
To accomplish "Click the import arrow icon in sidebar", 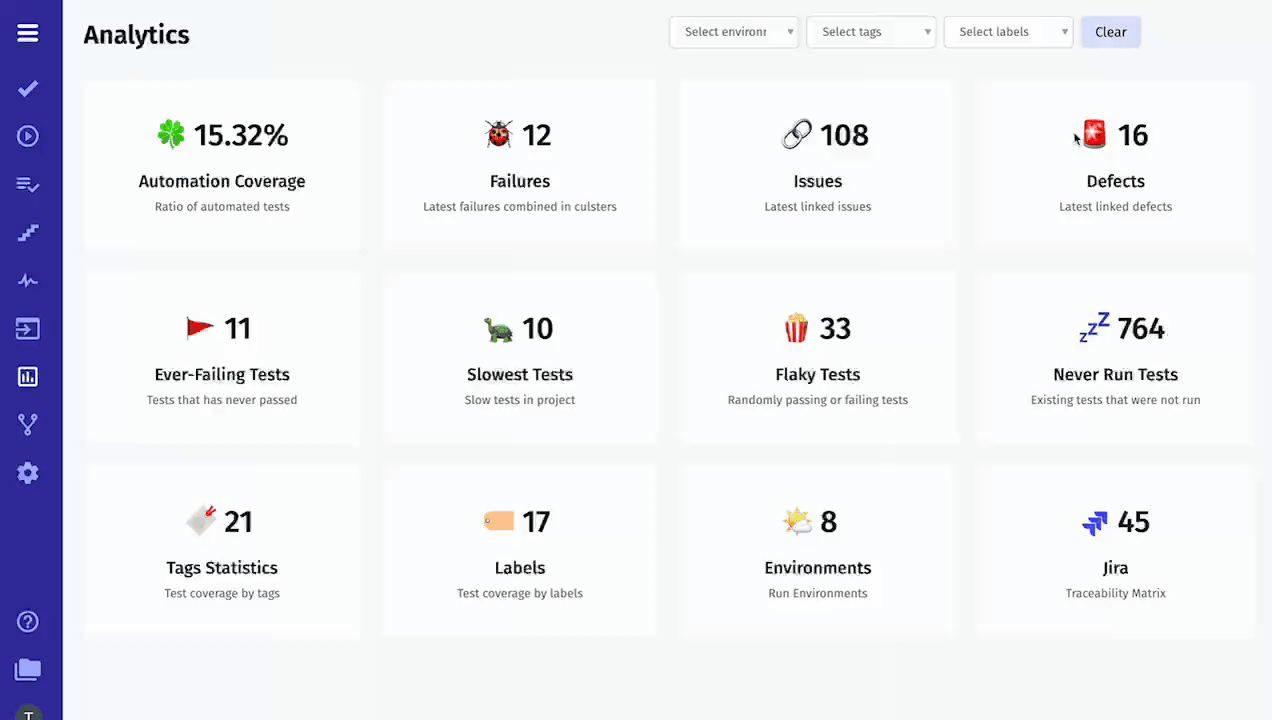I will point(28,329).
